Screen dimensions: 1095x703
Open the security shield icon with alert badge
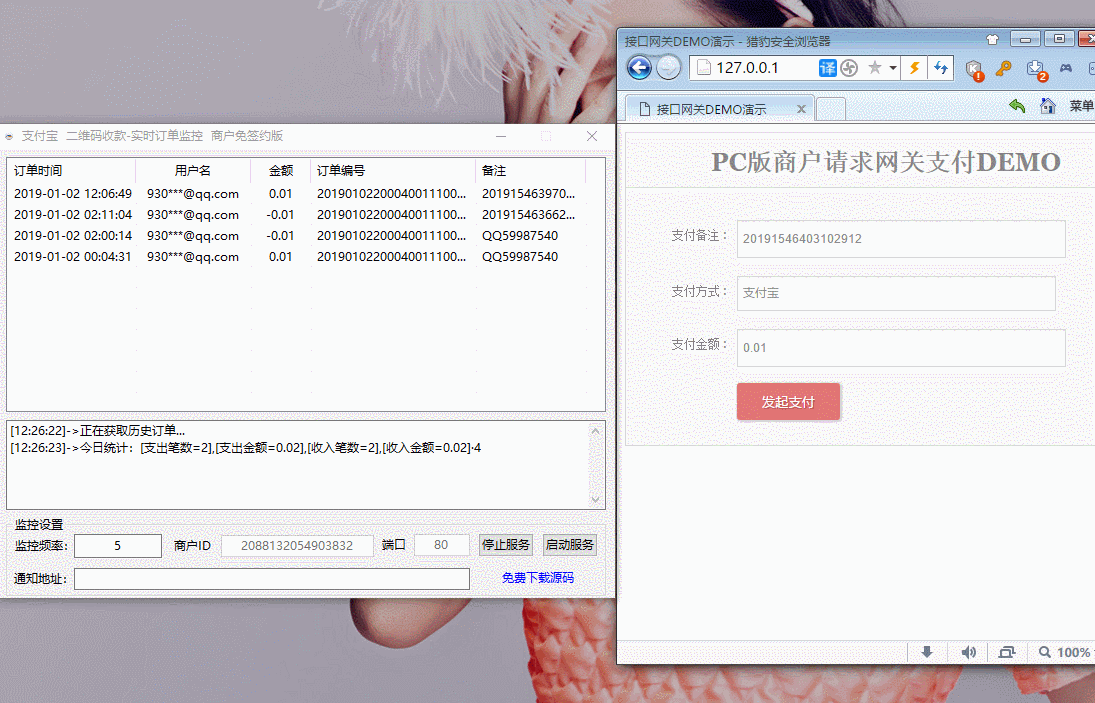pos(974,70)
